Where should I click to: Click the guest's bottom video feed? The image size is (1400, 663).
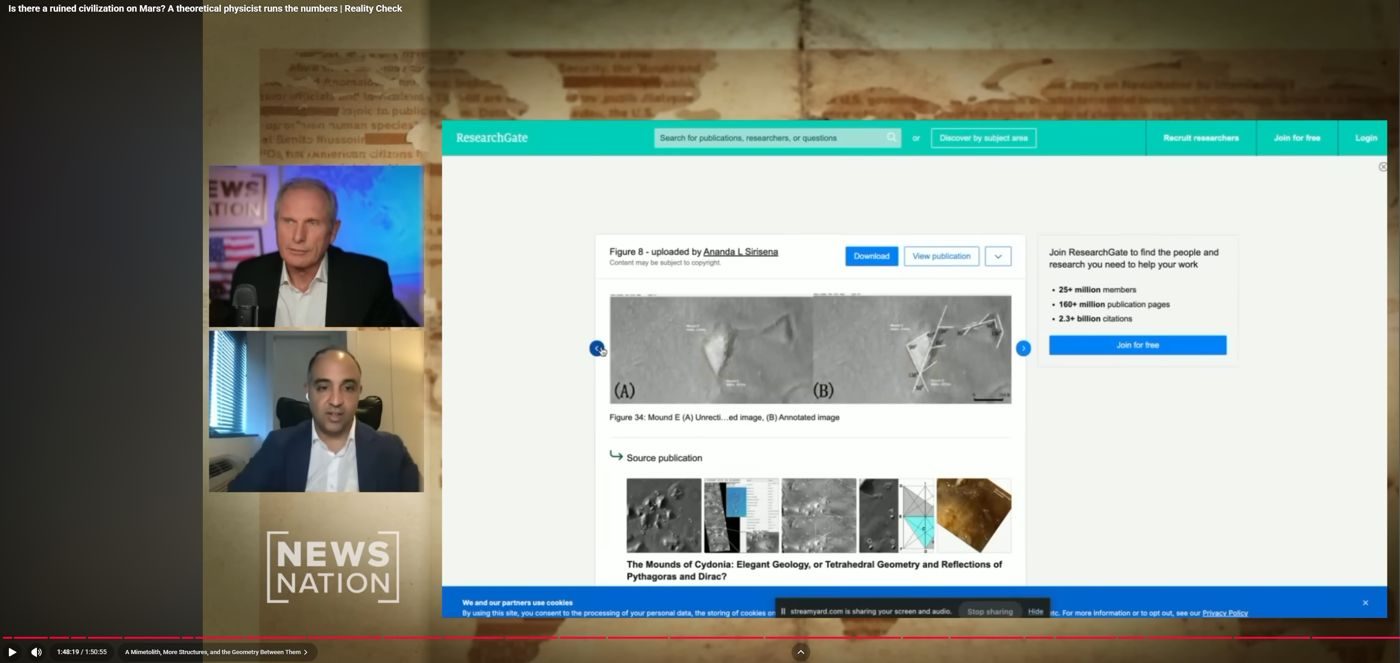coord(316,411)
